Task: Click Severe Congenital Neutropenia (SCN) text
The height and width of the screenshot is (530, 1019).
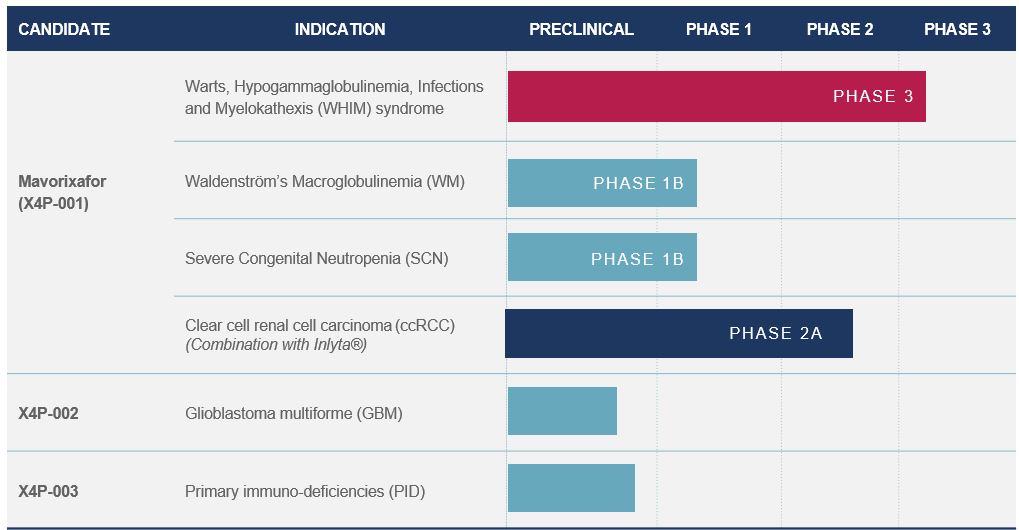Action: tap(316, 258)
